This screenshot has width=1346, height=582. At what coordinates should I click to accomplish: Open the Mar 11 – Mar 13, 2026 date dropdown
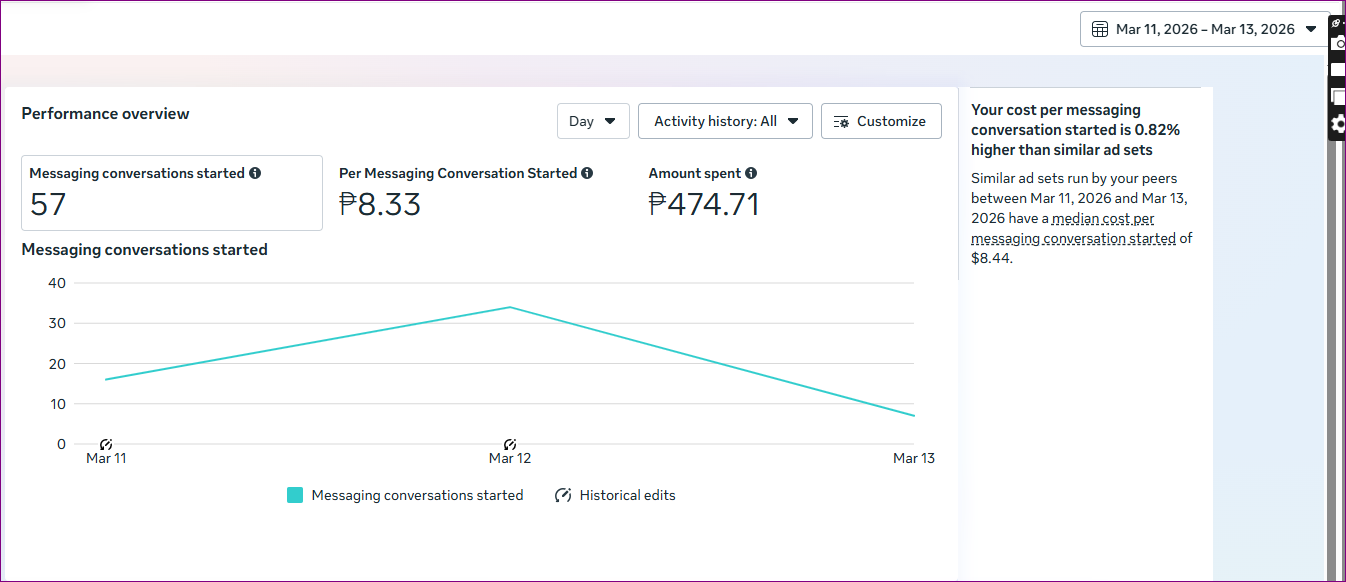point(1205,29)
